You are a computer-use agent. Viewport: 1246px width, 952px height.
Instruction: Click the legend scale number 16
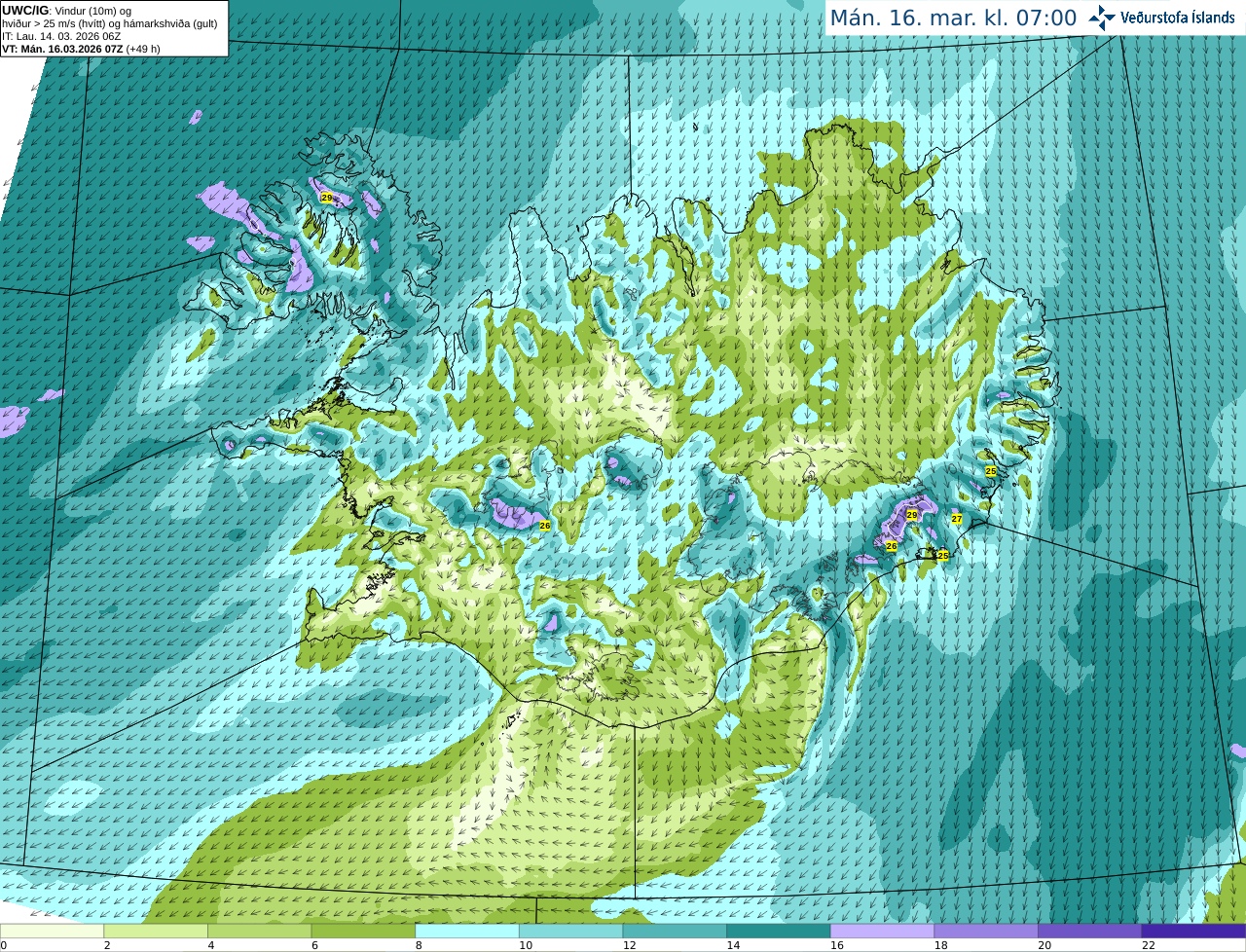(x=836, y=945)
